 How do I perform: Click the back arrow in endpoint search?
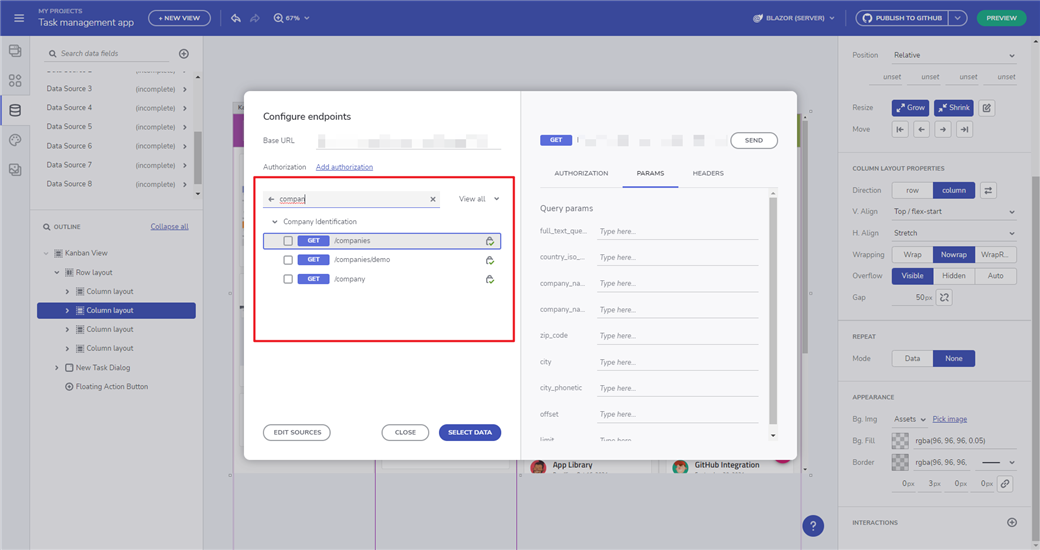tap(271, 199)
